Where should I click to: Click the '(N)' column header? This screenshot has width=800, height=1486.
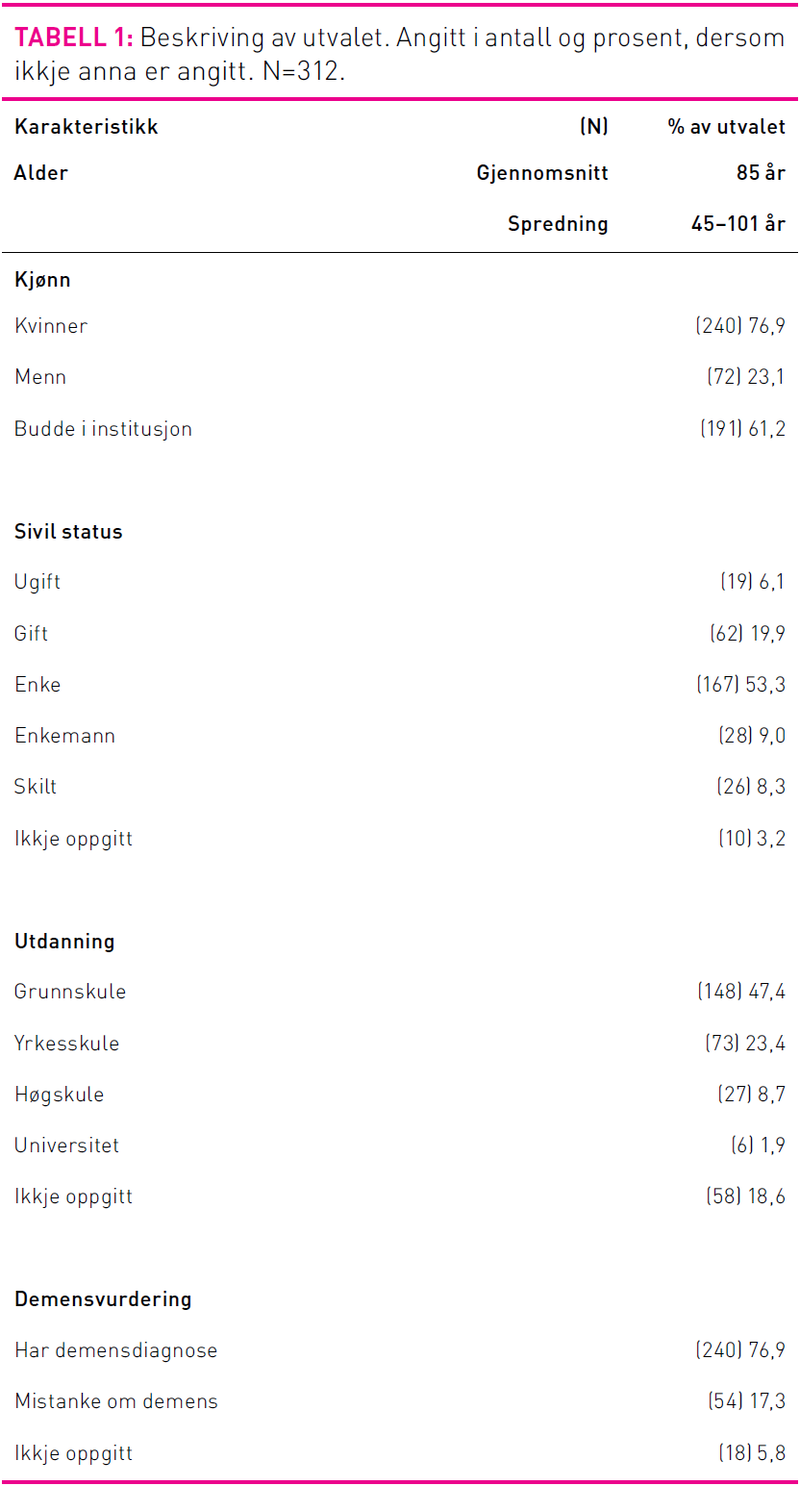[x=594, y=128]
